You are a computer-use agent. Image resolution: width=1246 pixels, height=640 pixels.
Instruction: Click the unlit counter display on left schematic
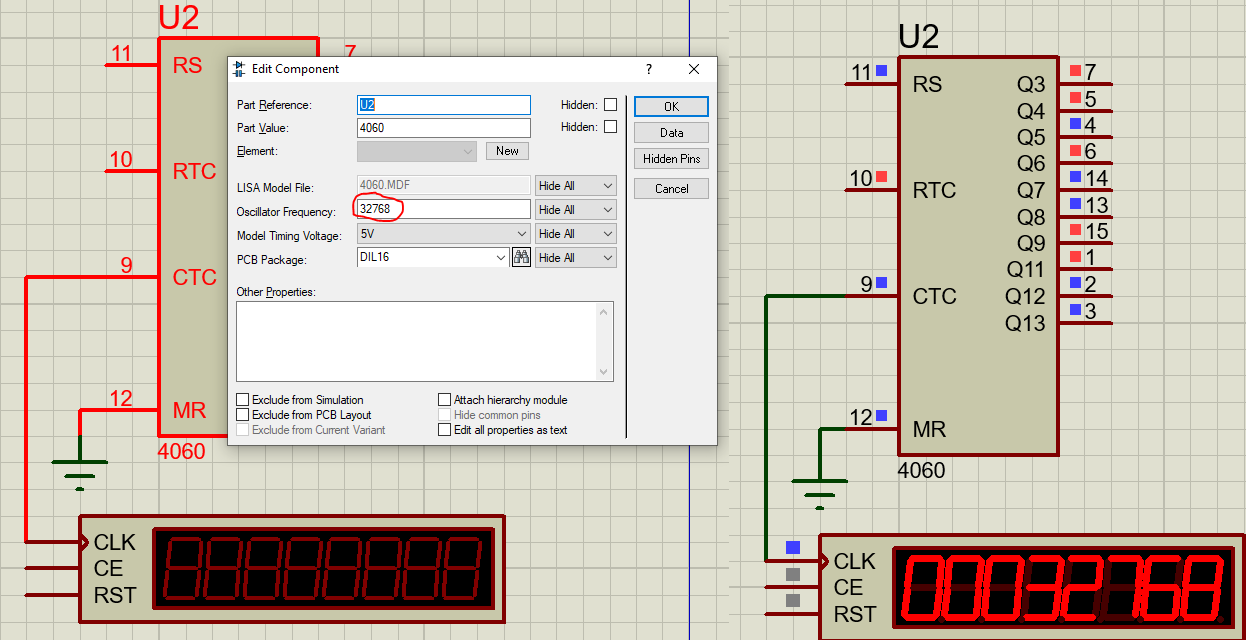(323, 567)
